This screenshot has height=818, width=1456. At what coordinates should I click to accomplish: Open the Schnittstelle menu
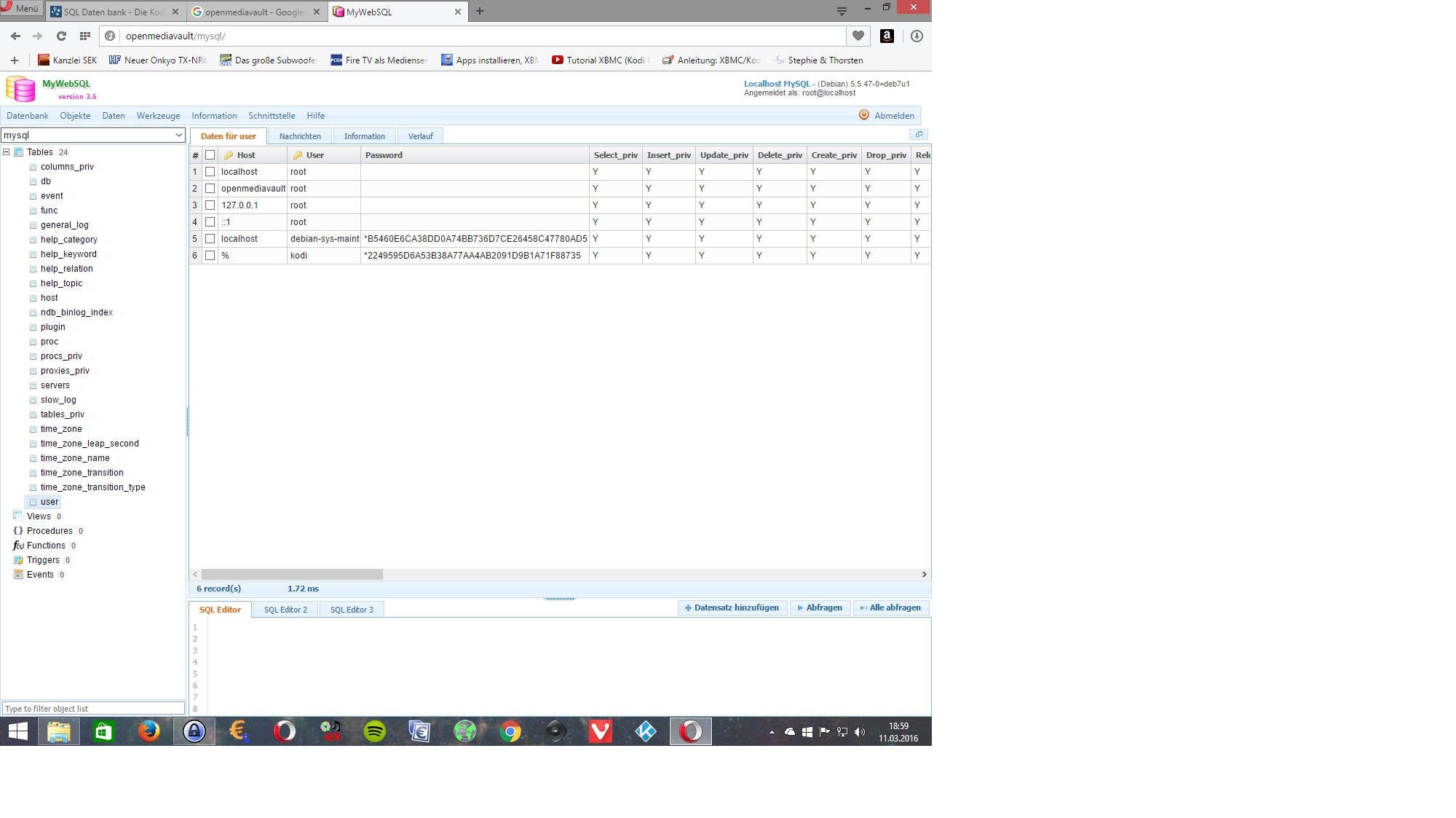click(272, 116)
